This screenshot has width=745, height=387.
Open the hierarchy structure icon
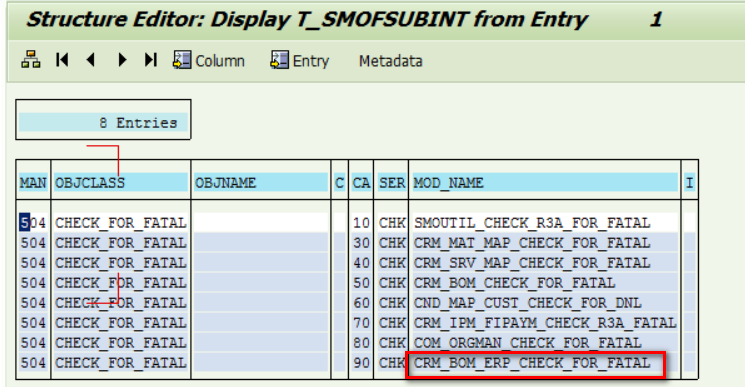point(31,60)
